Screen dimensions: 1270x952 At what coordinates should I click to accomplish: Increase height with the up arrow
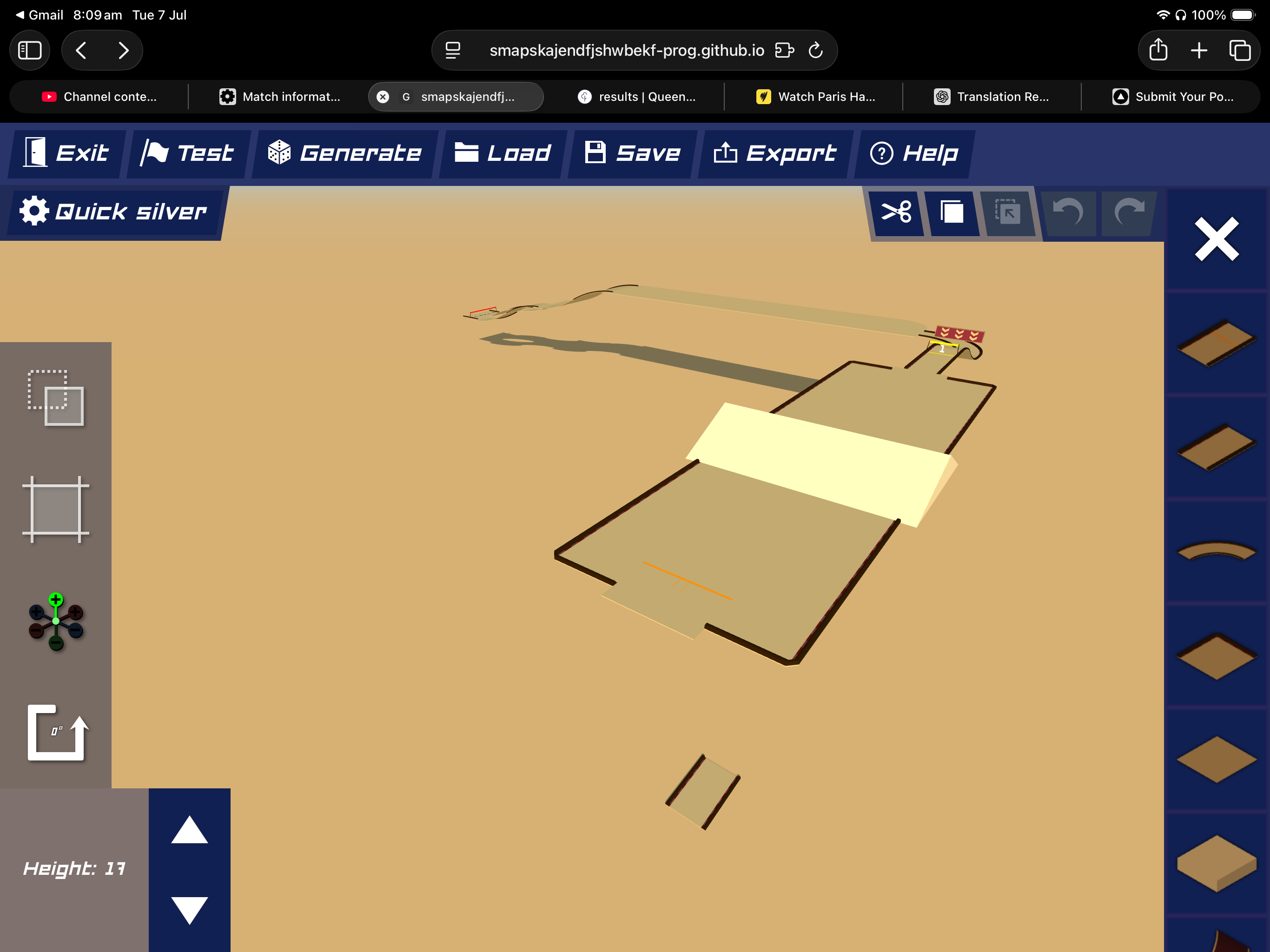190,829
